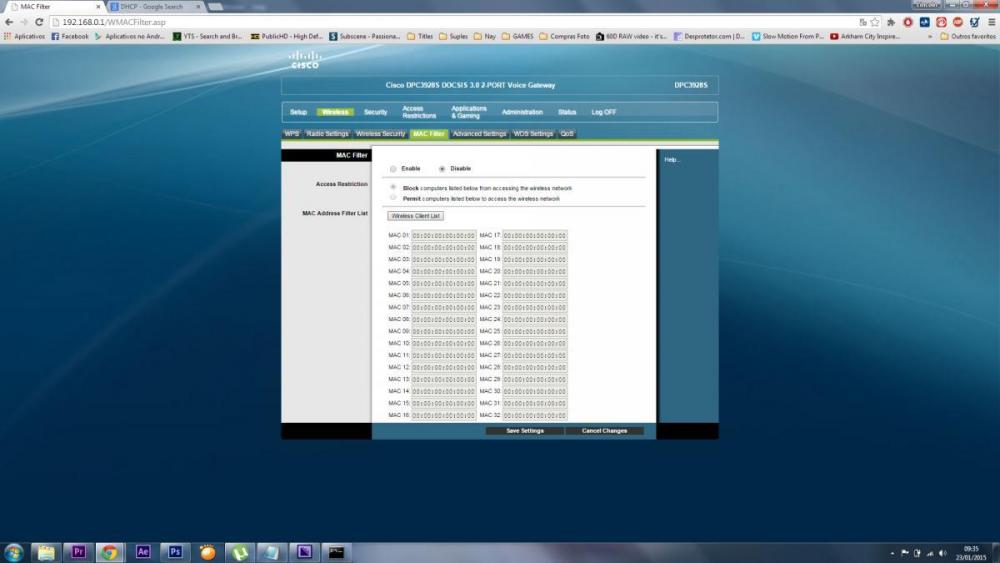Show hidden system tray icons
The image size is (1000, 563).
click(x=892, y=552)
